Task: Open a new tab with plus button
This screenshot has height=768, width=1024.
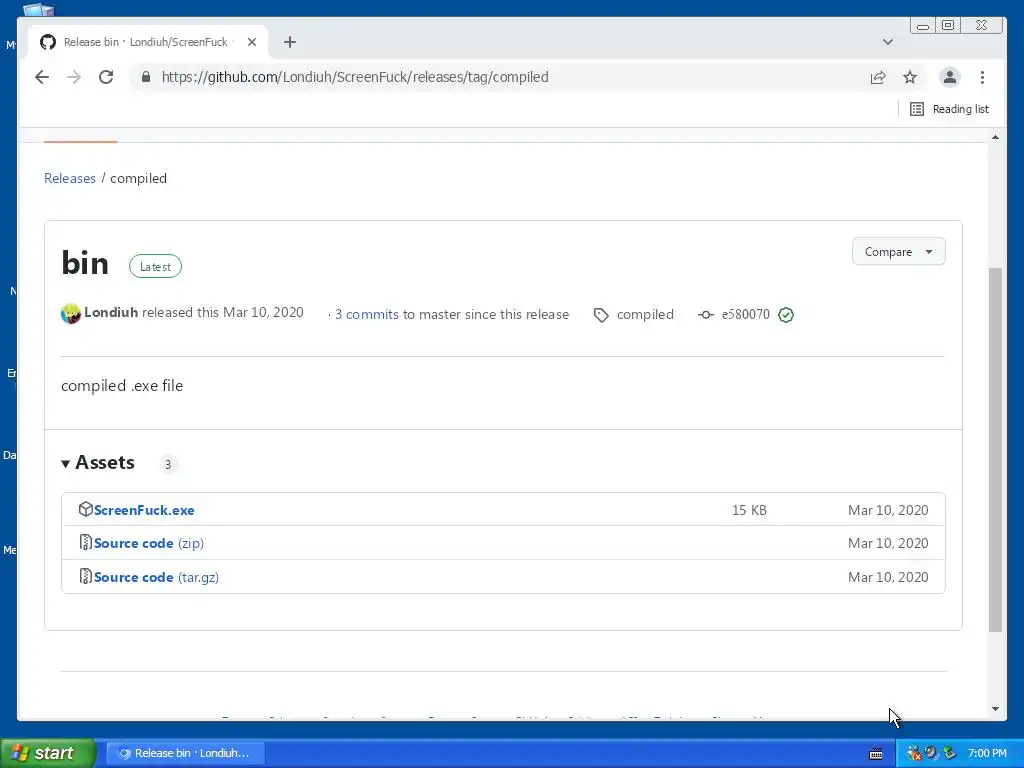Action: pos(290,42)
